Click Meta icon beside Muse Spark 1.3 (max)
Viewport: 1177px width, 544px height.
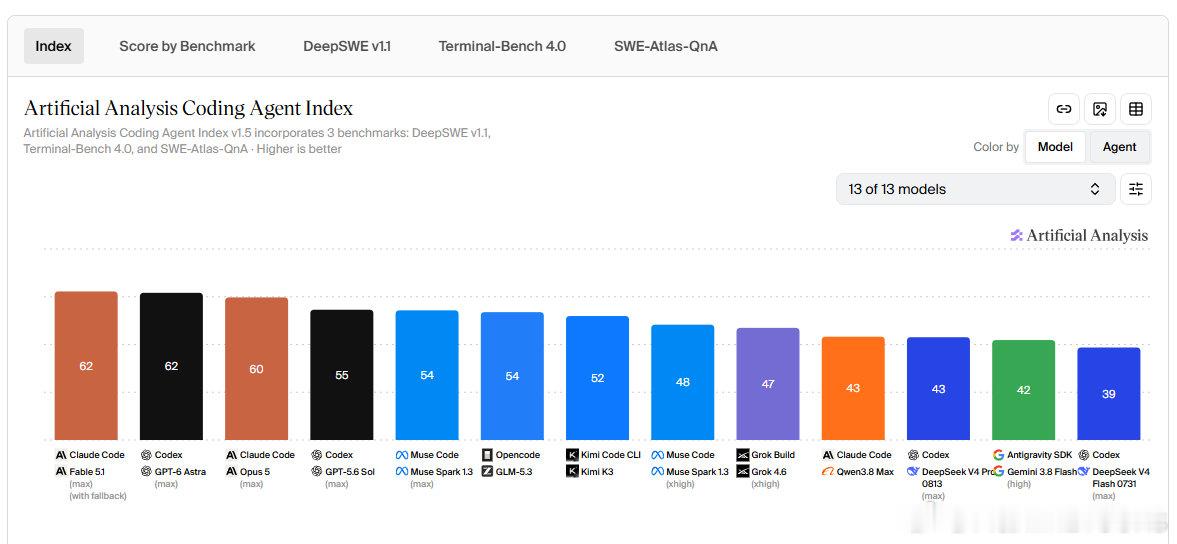402,472
